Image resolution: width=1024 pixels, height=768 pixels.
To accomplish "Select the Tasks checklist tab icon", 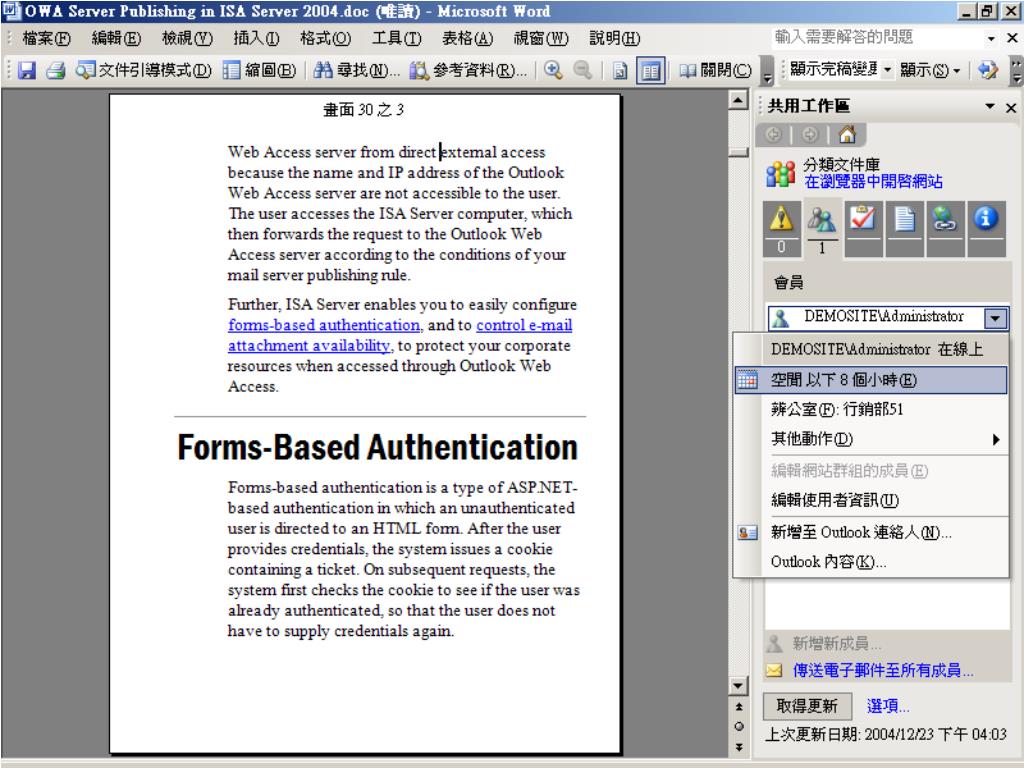I will (x=863, y=229).
